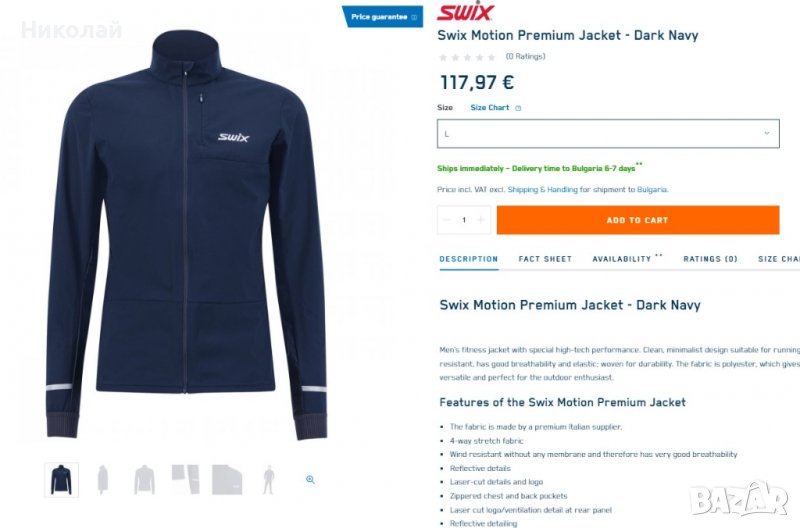Click the star rating icons
800x528 pixels.
tap(467, 57)
